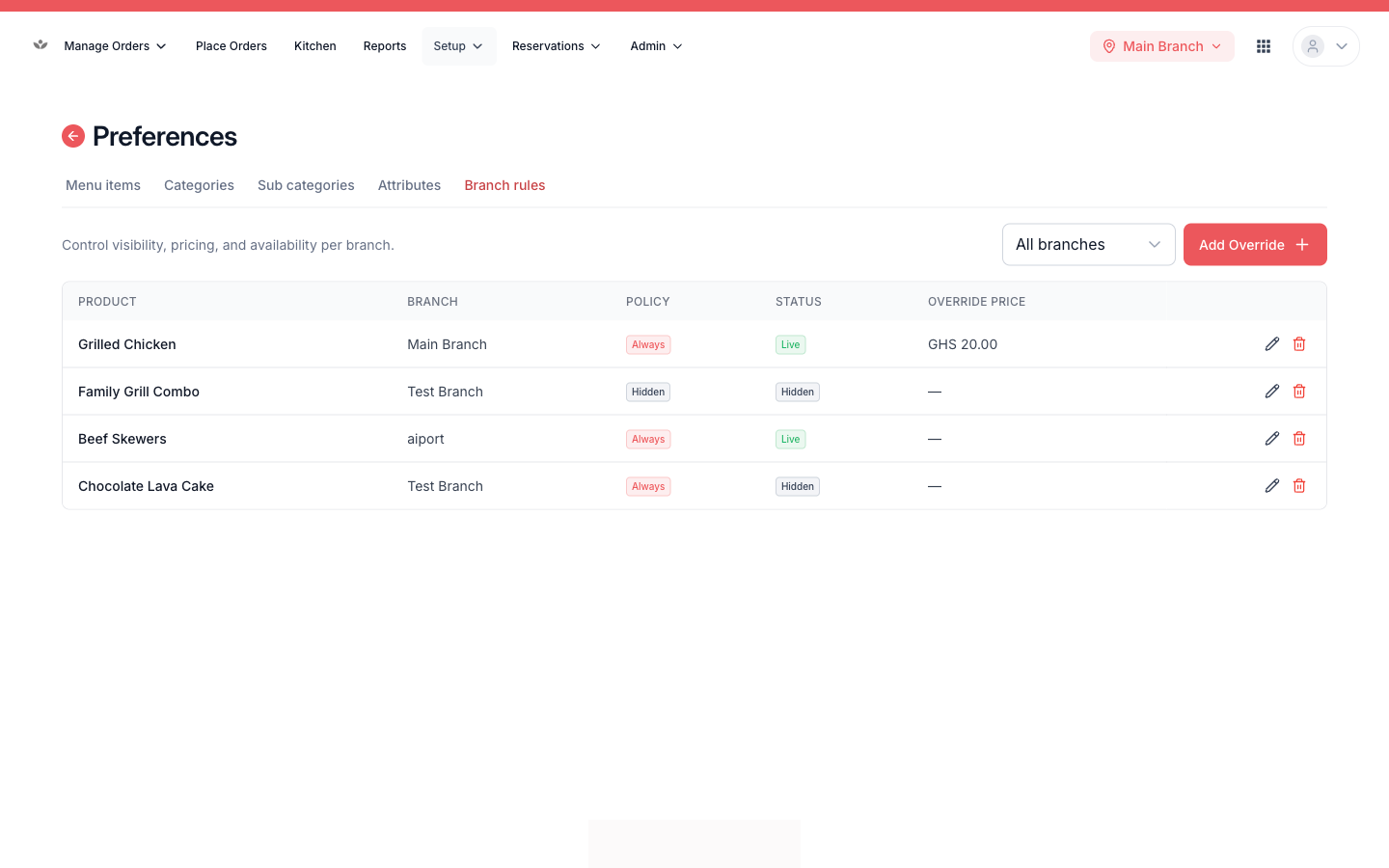Open the Main Branch selector
This screenshot has width=1389, height=868.
click(1162, 46)
